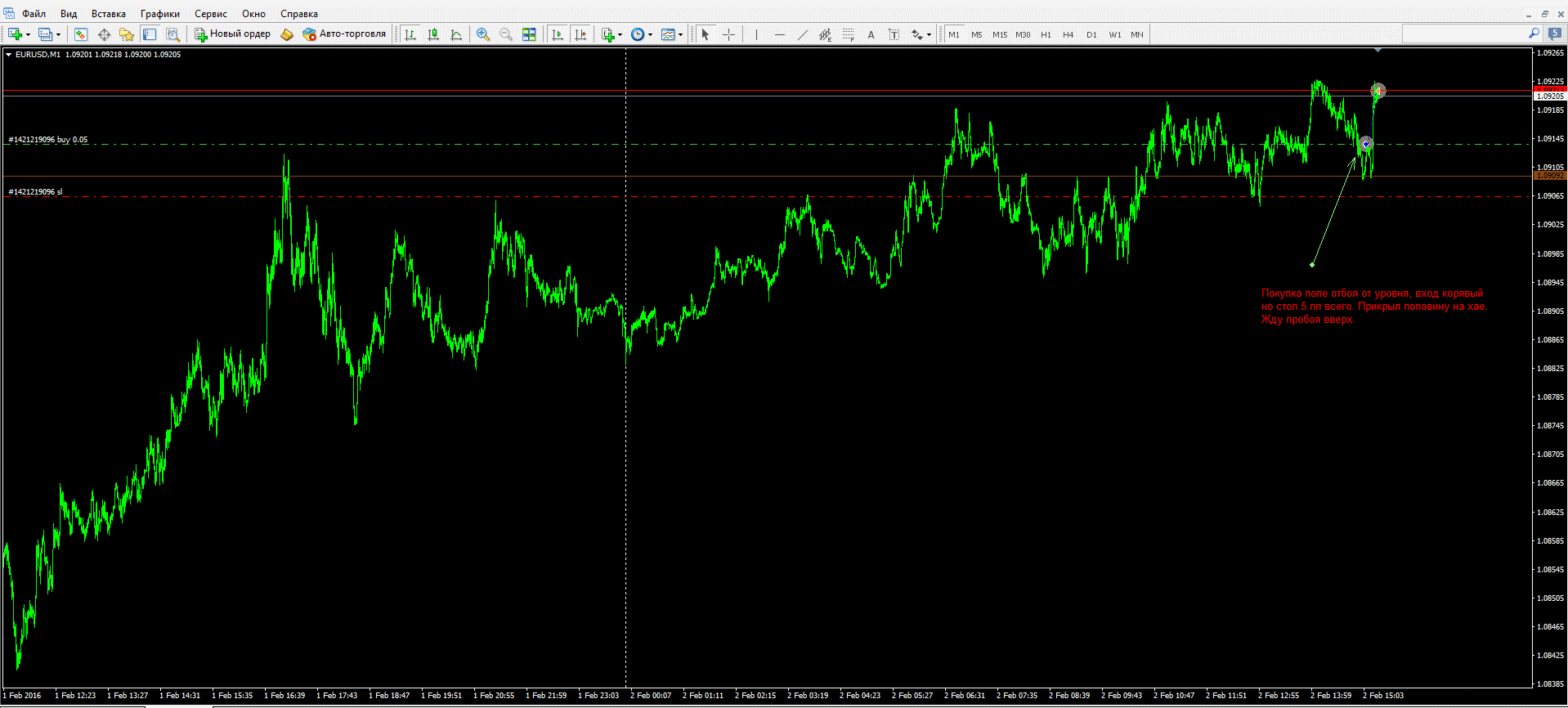Create a new chart via toolbar icon

click(15, 34)
